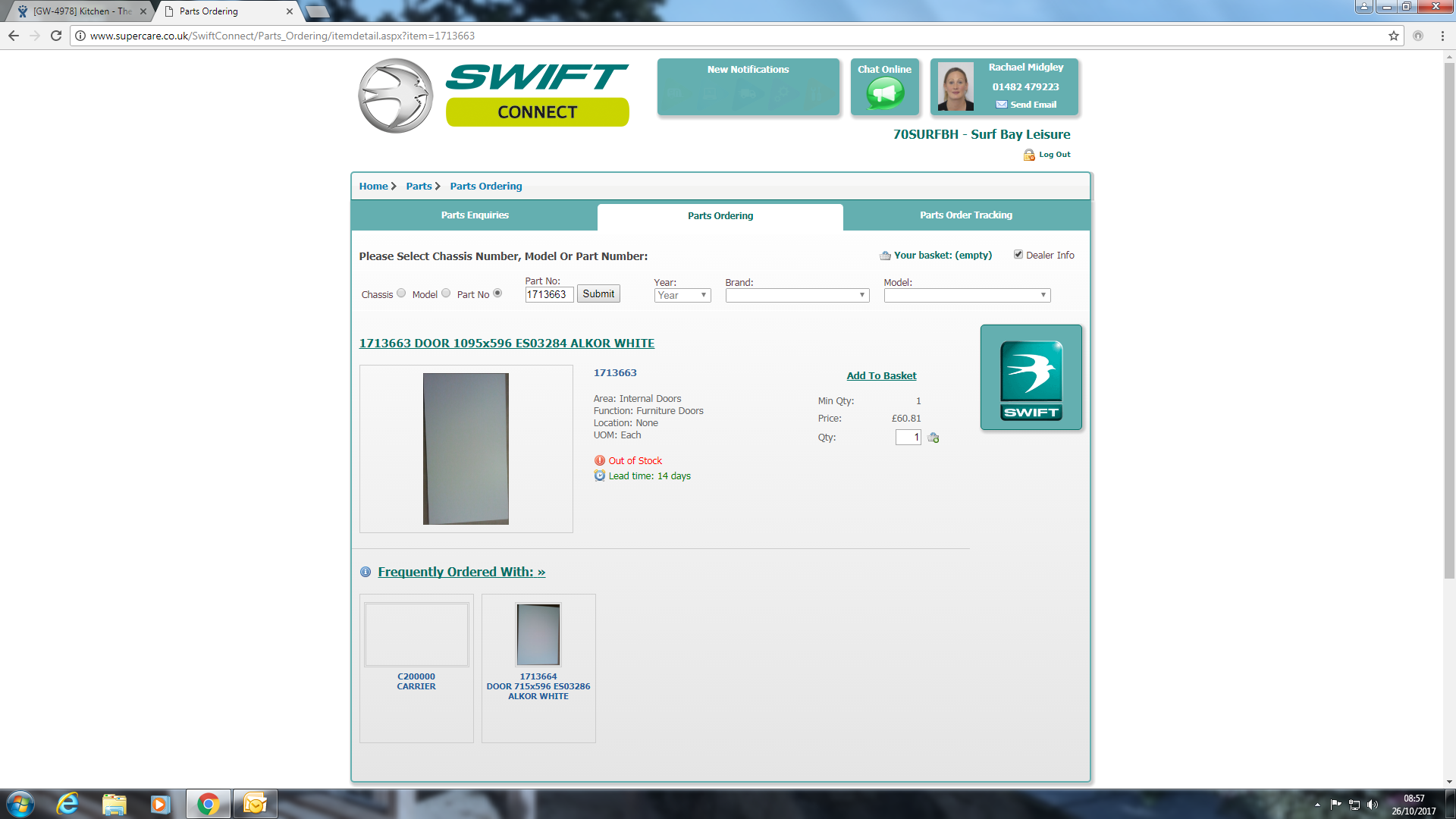
Task: Click the Chat Online megaphone icon
Action: click(x=885, y=94)
